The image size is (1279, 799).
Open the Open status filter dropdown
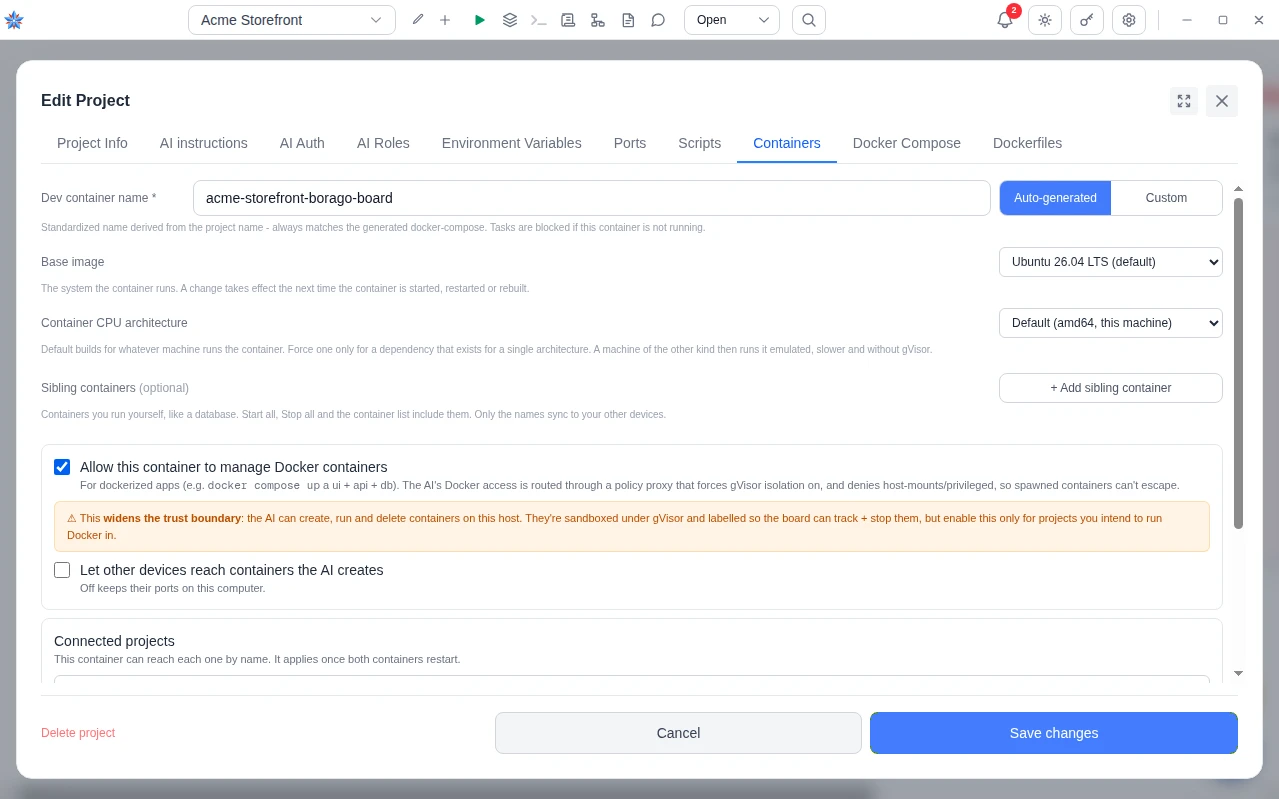(732, 20)
